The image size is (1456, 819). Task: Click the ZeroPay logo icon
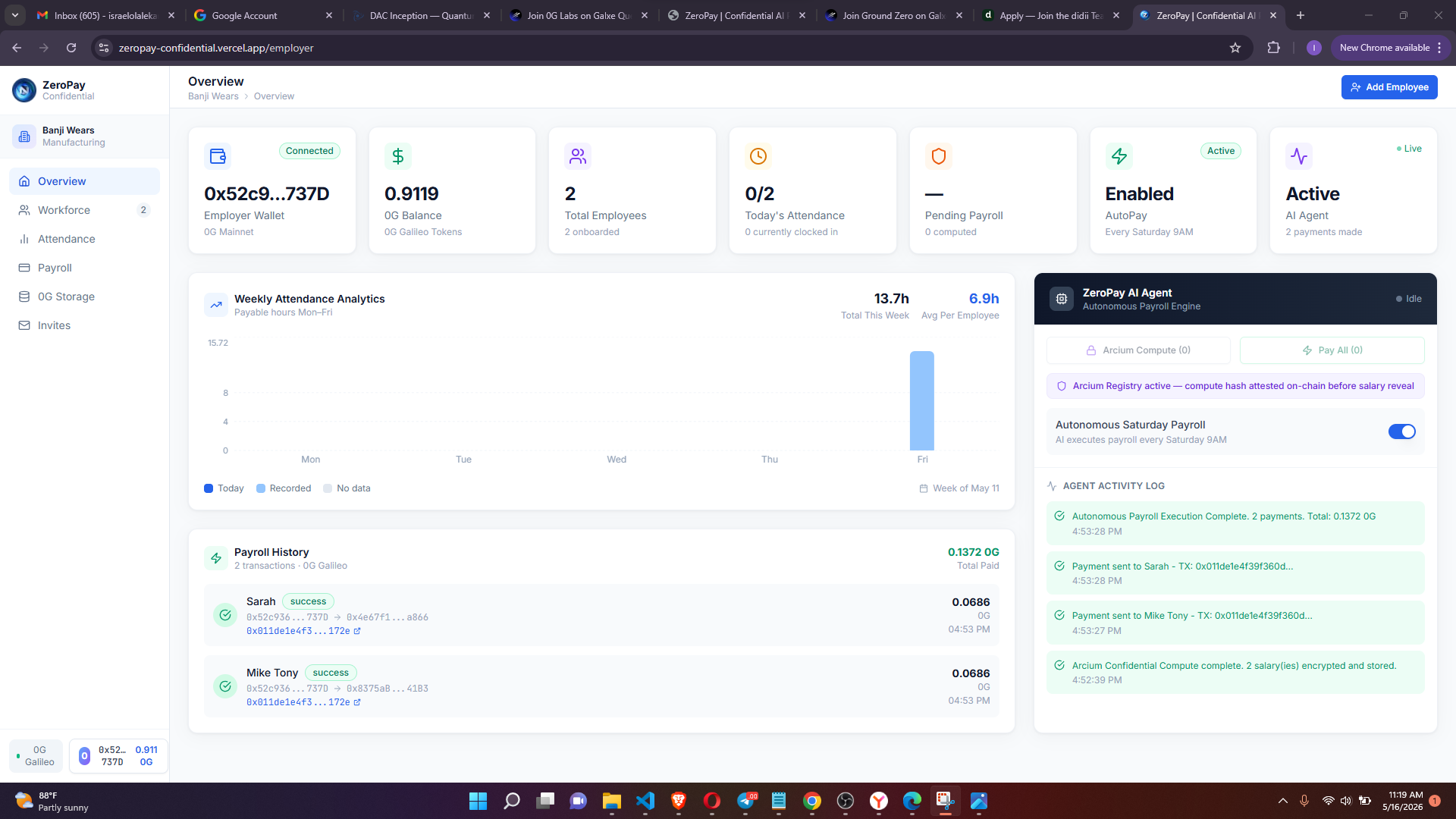tap(24, 90)
